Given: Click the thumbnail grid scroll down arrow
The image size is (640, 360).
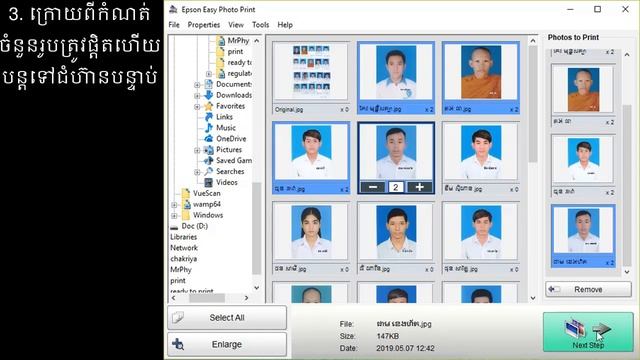Looking at the screenshot, I should (533, 298).
